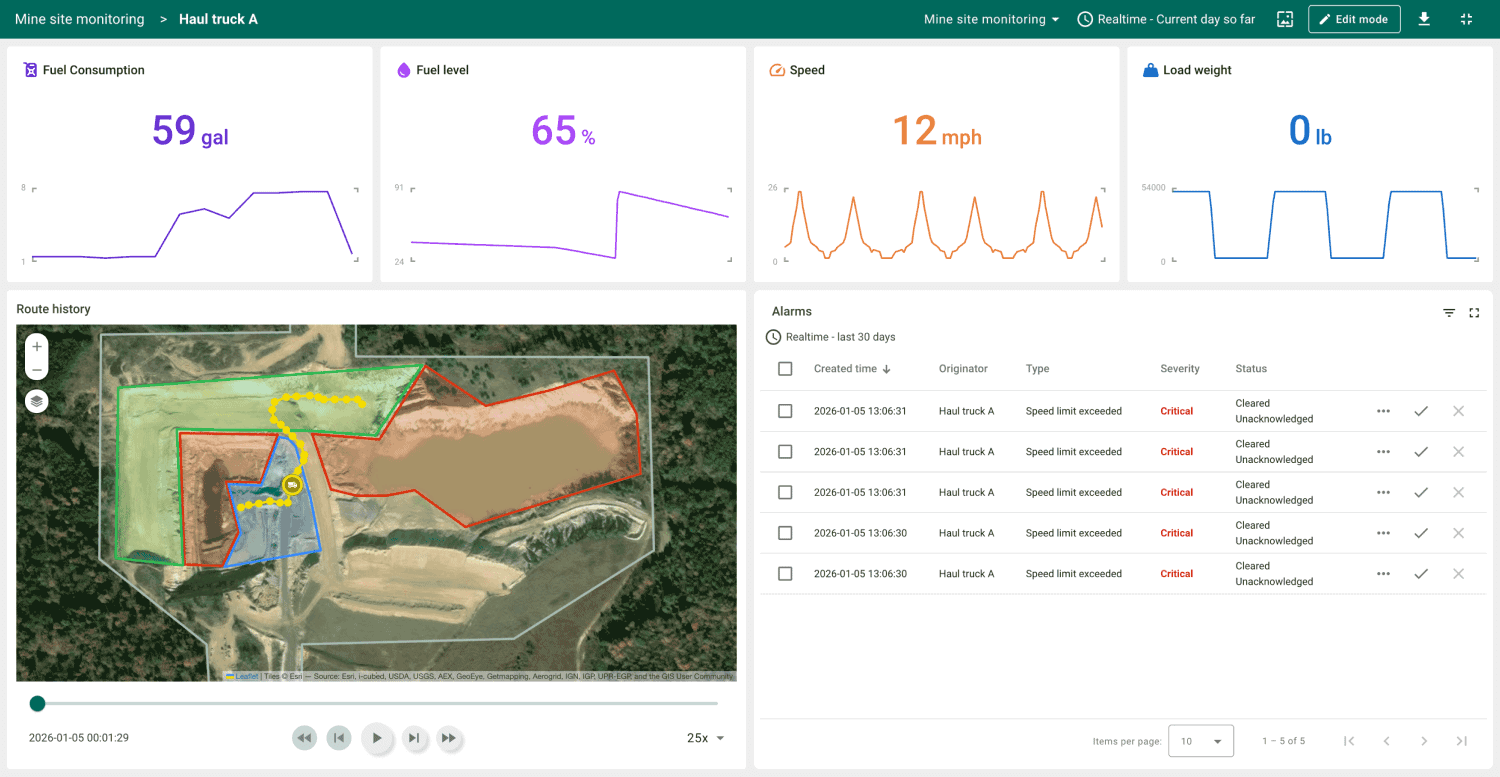1500x777 pixels.
Task: Open details menu for 13:06:31 first alarm row
Action: [x=1383, y=411]
